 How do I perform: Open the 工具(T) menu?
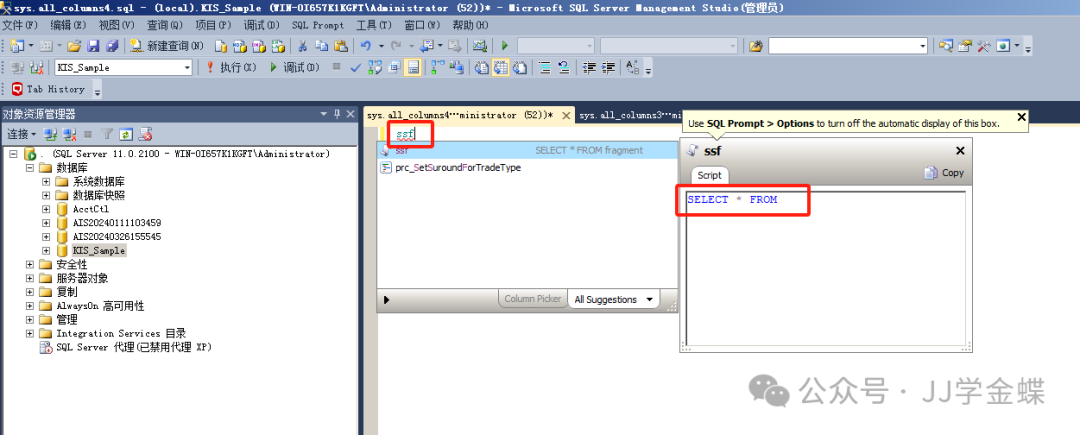coord(374,25)
